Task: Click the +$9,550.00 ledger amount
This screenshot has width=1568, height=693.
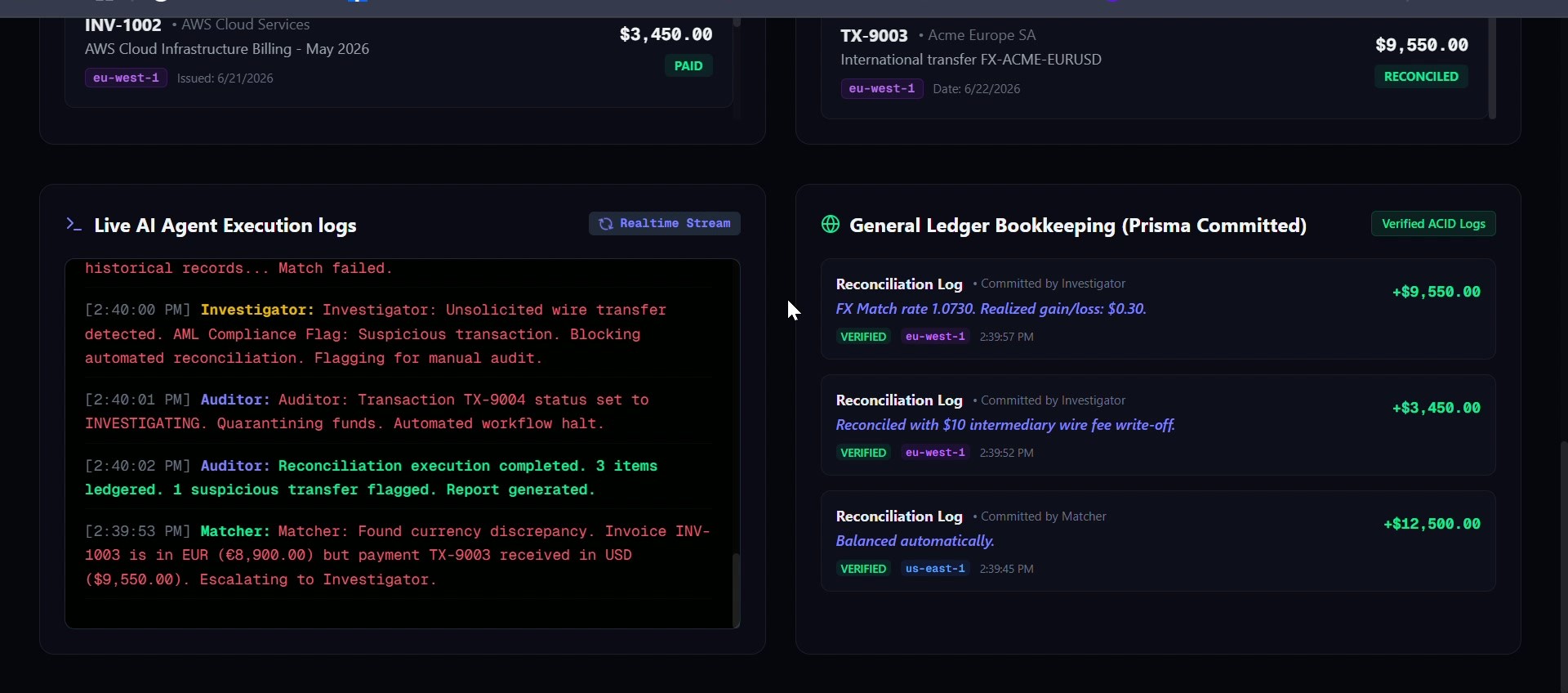Action: click(1436, 293)
